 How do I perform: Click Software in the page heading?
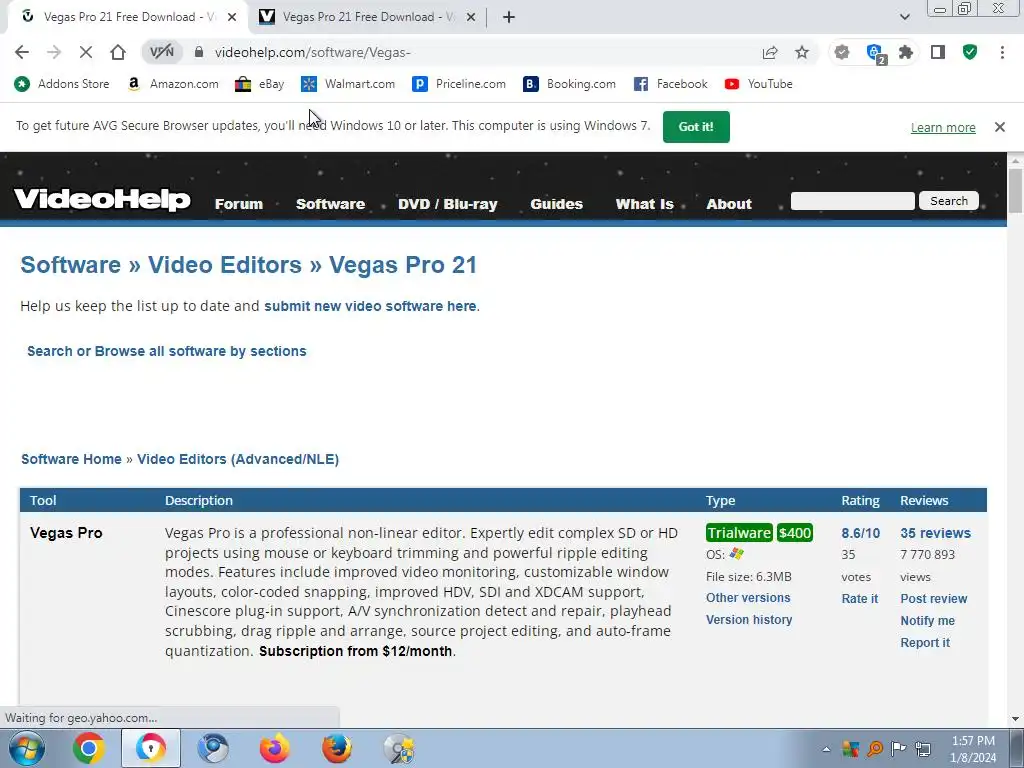pos(71,264)
